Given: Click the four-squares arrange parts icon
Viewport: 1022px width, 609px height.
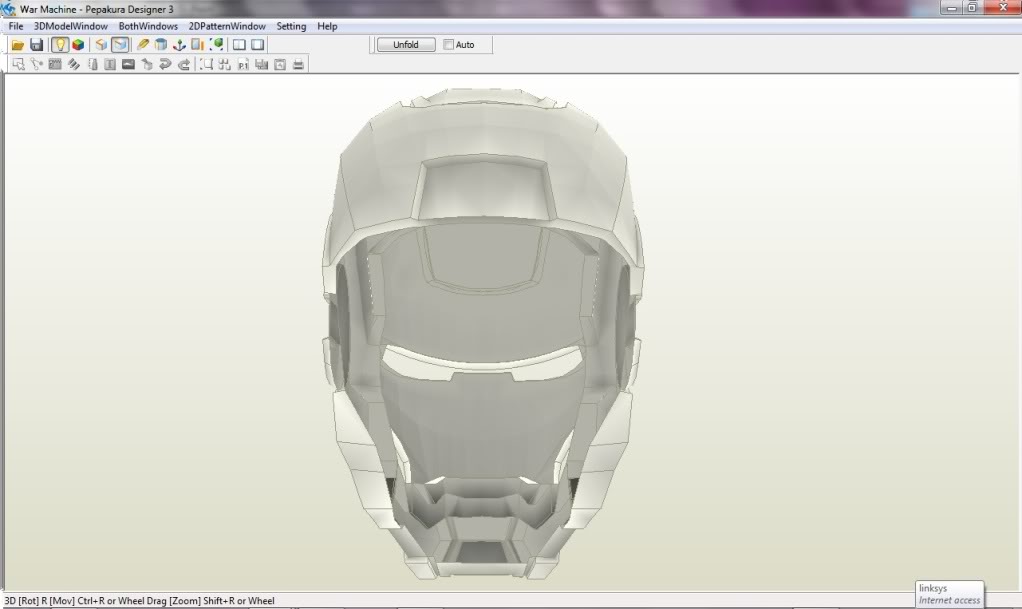Looking at the screenshot, I should 225,64.
